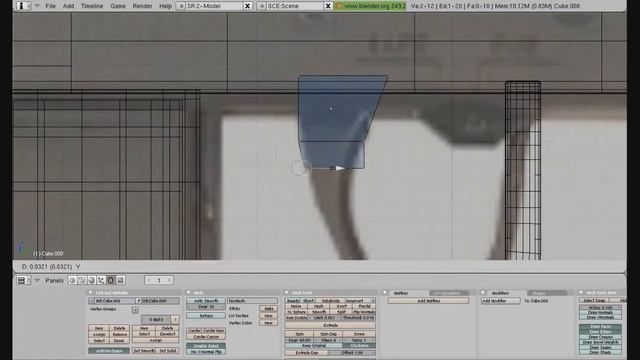The width and height of the screenshot is (640, 360).
Task: Collapse the top header pulldown menus
Action: coord(37,6)
